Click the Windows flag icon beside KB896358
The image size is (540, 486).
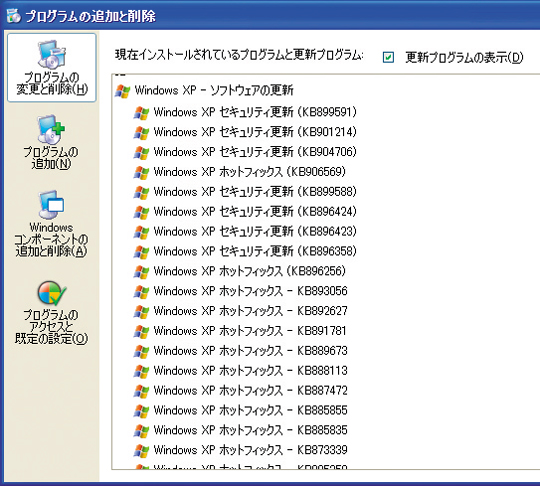[141, 252]
